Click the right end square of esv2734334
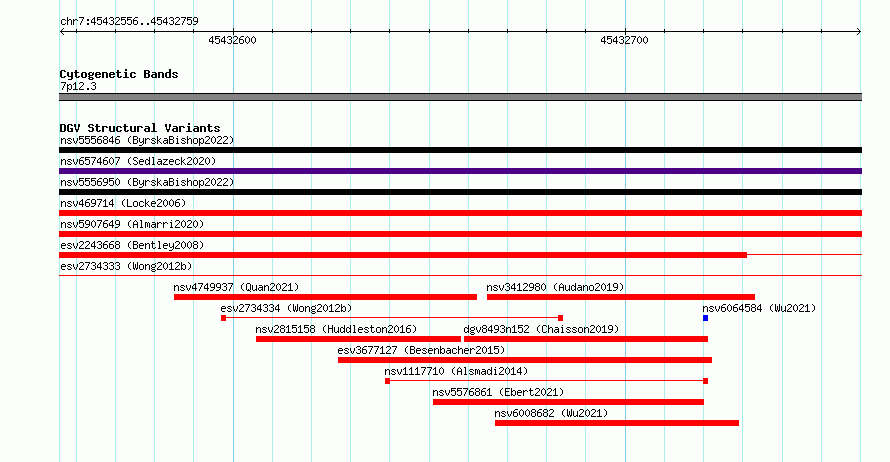The image size is (890, 462). [x=560, y=318]
